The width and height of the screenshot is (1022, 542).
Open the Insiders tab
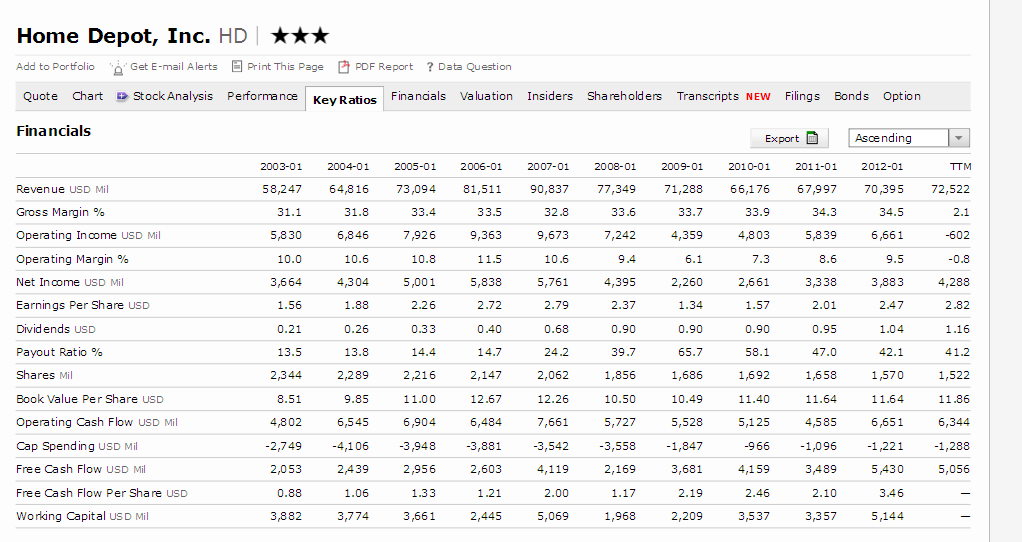549,96
